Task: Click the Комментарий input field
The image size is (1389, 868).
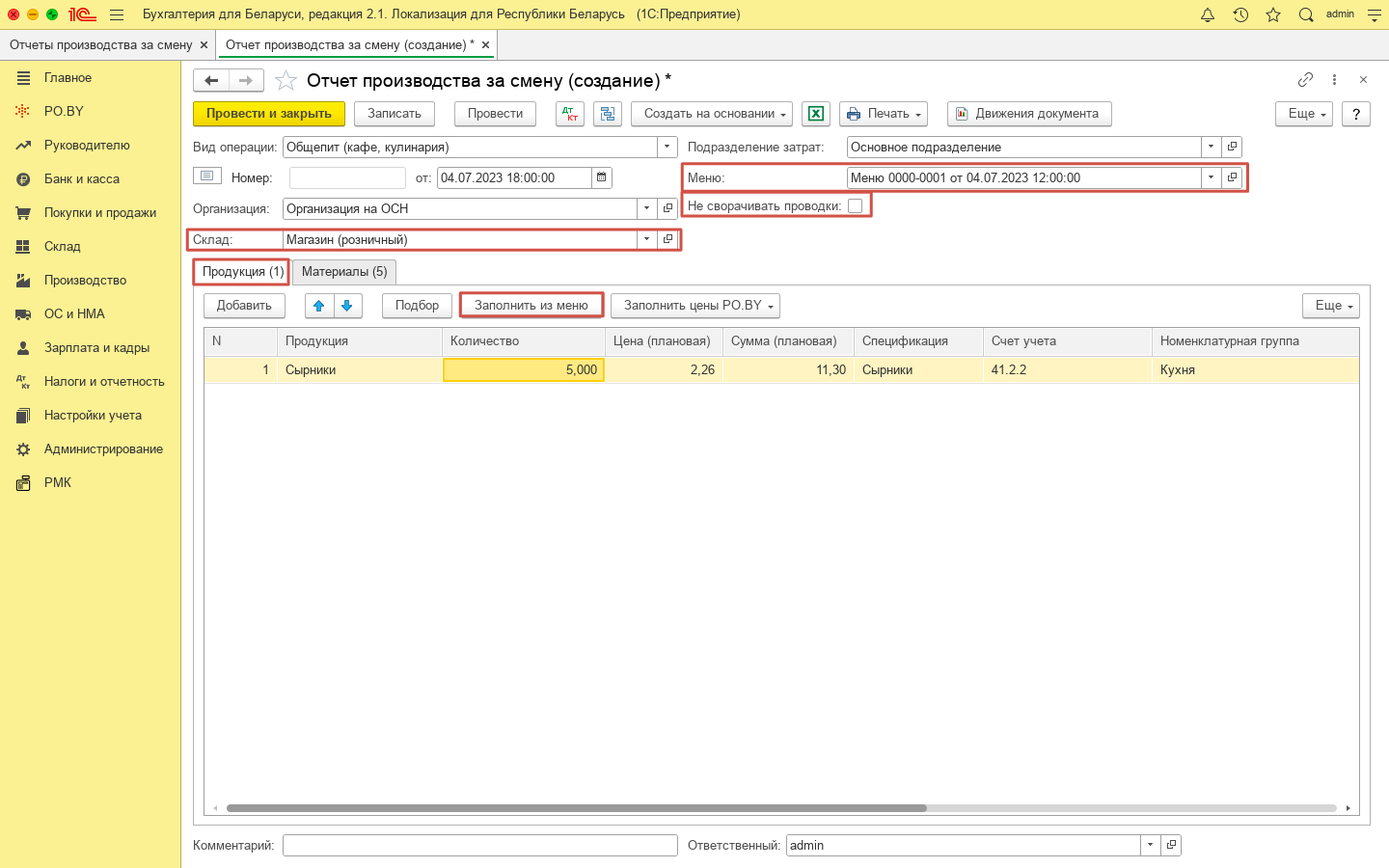Action: coord(479,845)
